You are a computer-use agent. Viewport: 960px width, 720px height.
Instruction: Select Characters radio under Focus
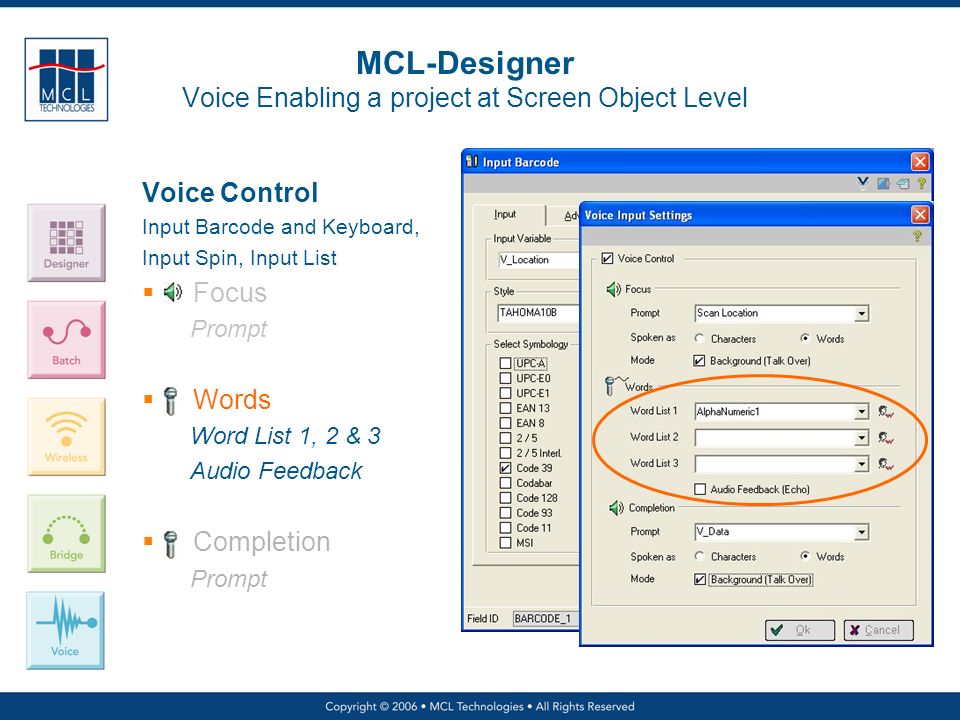click(699, 339)
